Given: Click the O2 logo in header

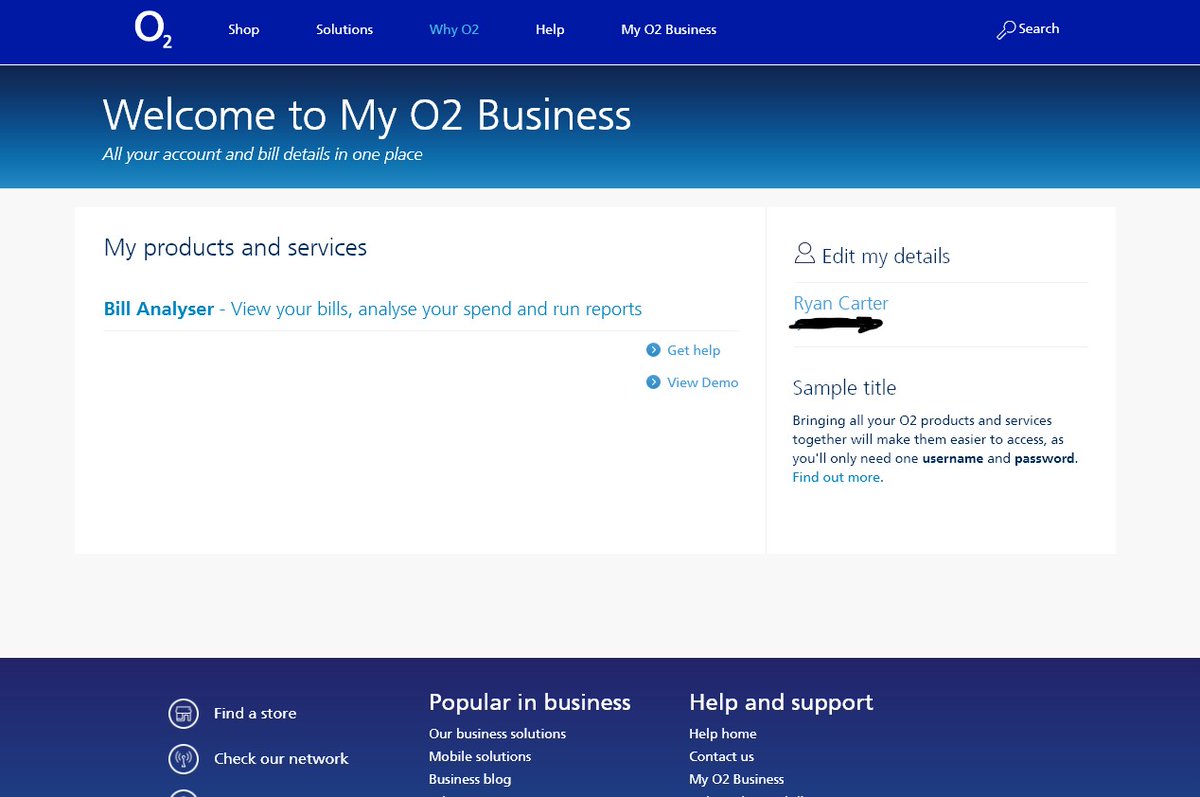Looking at the screenshot, I should click(x=153, y=29).
